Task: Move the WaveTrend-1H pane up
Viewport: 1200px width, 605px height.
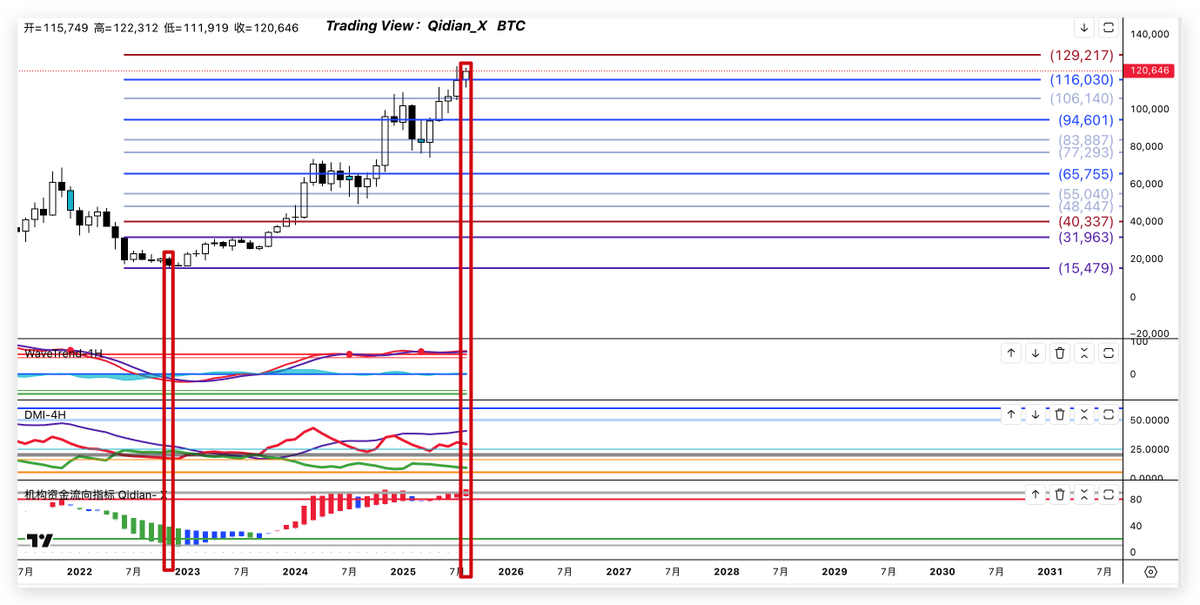Action: click(1011, 353)
